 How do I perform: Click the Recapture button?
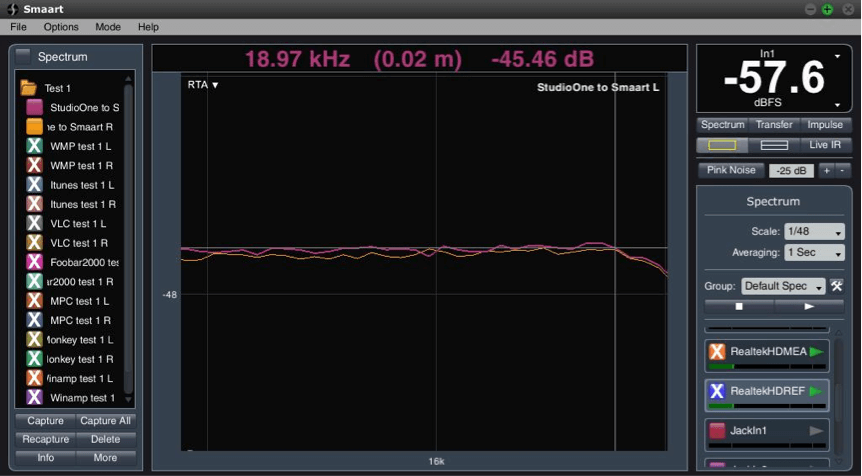click(x=45, y=439)
